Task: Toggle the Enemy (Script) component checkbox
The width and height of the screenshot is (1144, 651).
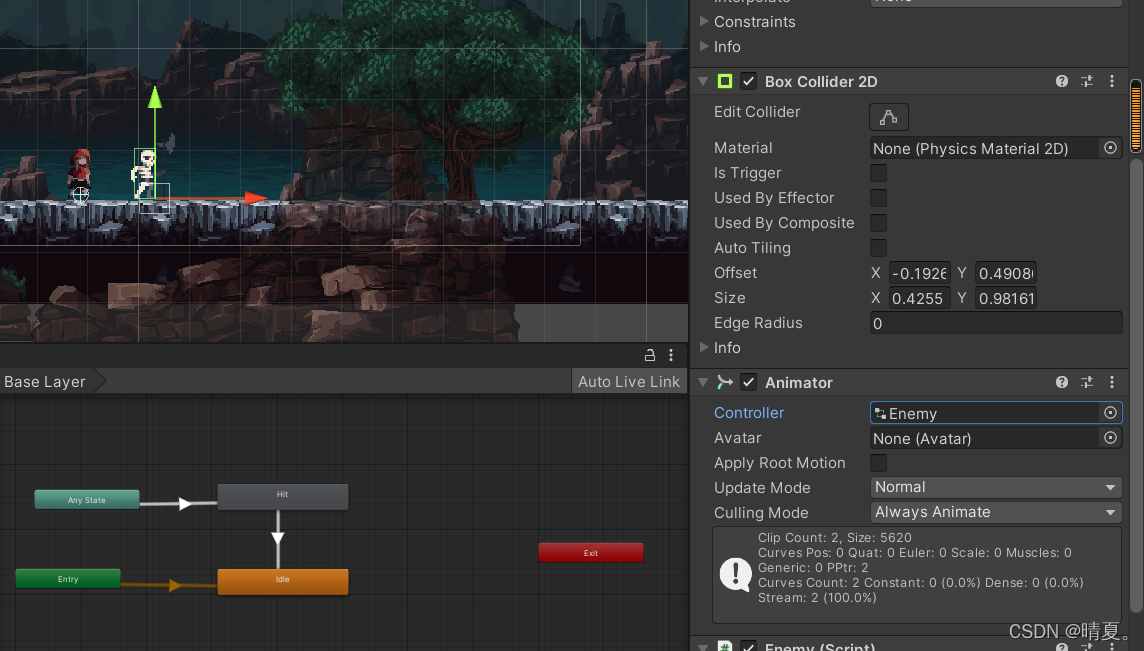Action: pyautogui.click(x=749, y=646)
